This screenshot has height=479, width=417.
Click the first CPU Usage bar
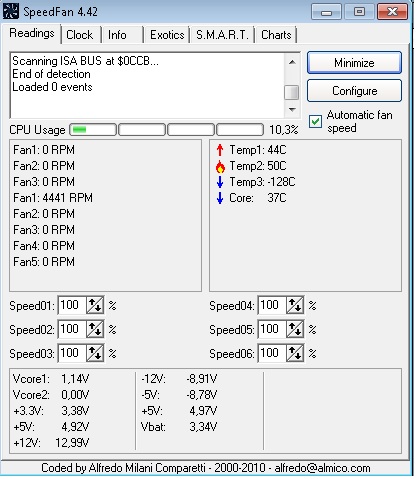93,130
